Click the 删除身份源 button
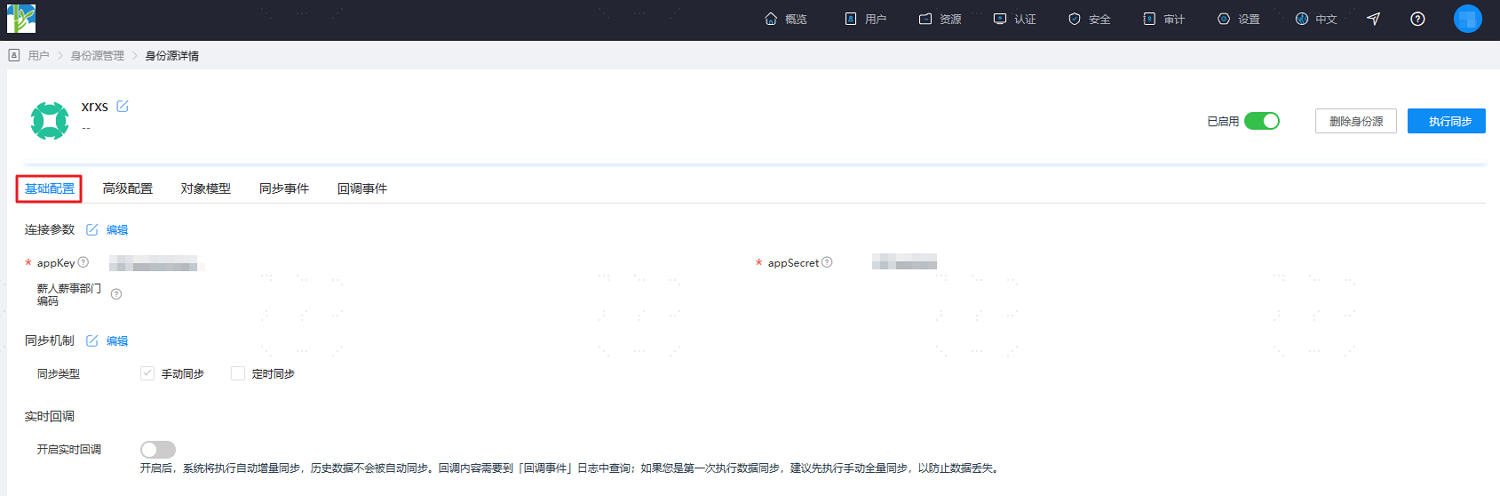The image size is (1500, 496). (x=1356, y=121)
